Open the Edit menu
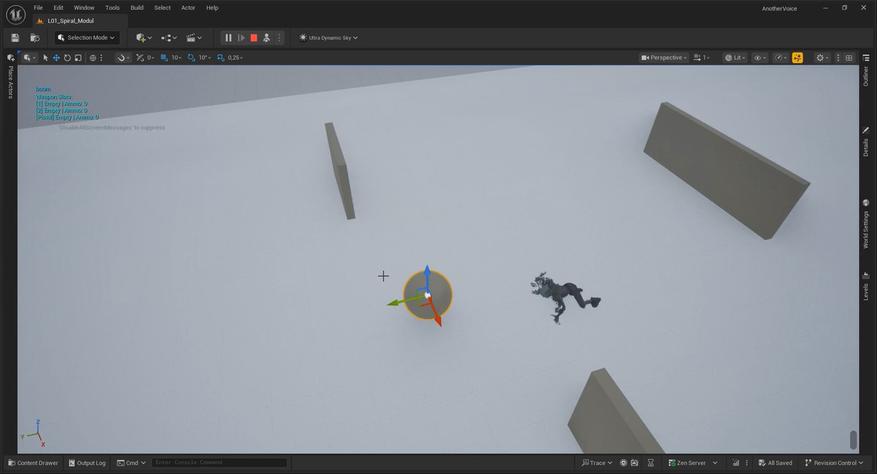 58,8
